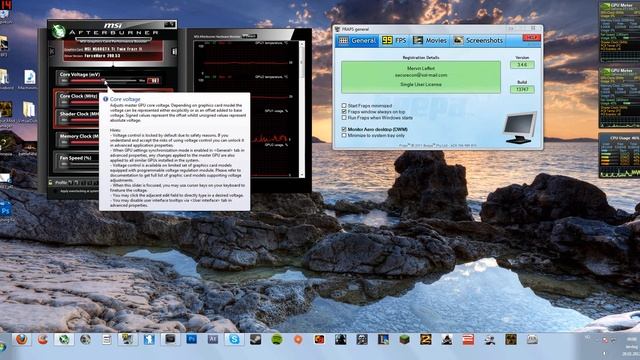Screen dimensions: 640x360
Task: Click the hardware monitor graph scrollbar
Action: click(302, 108)
